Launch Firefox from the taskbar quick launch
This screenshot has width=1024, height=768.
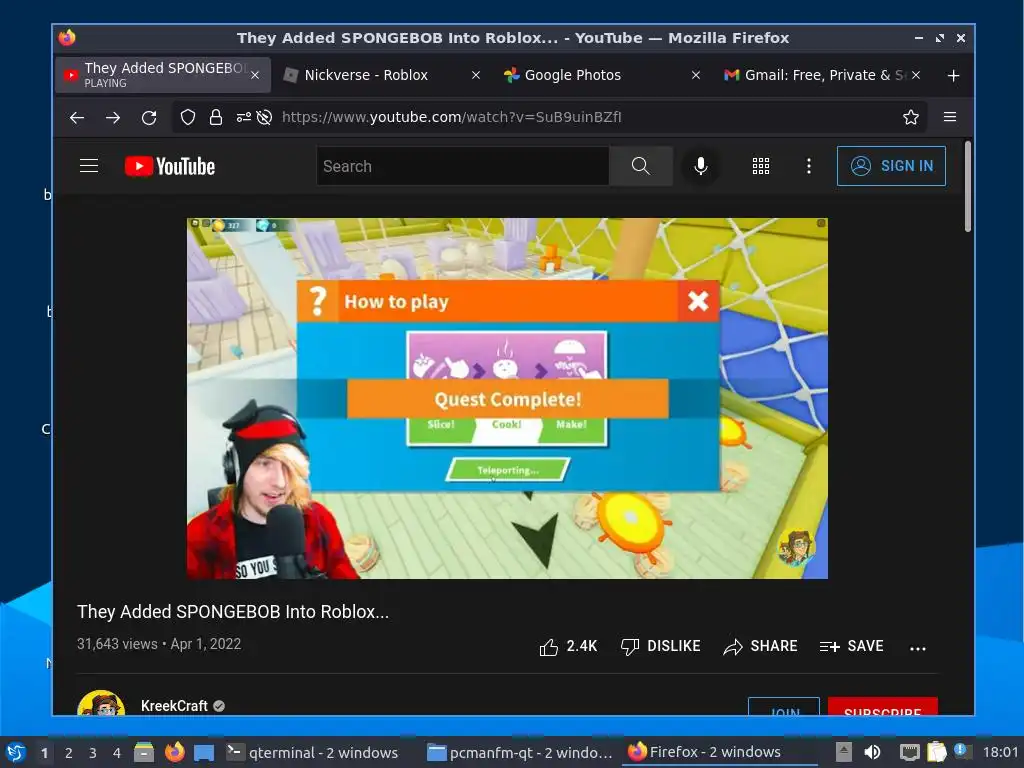174,752
